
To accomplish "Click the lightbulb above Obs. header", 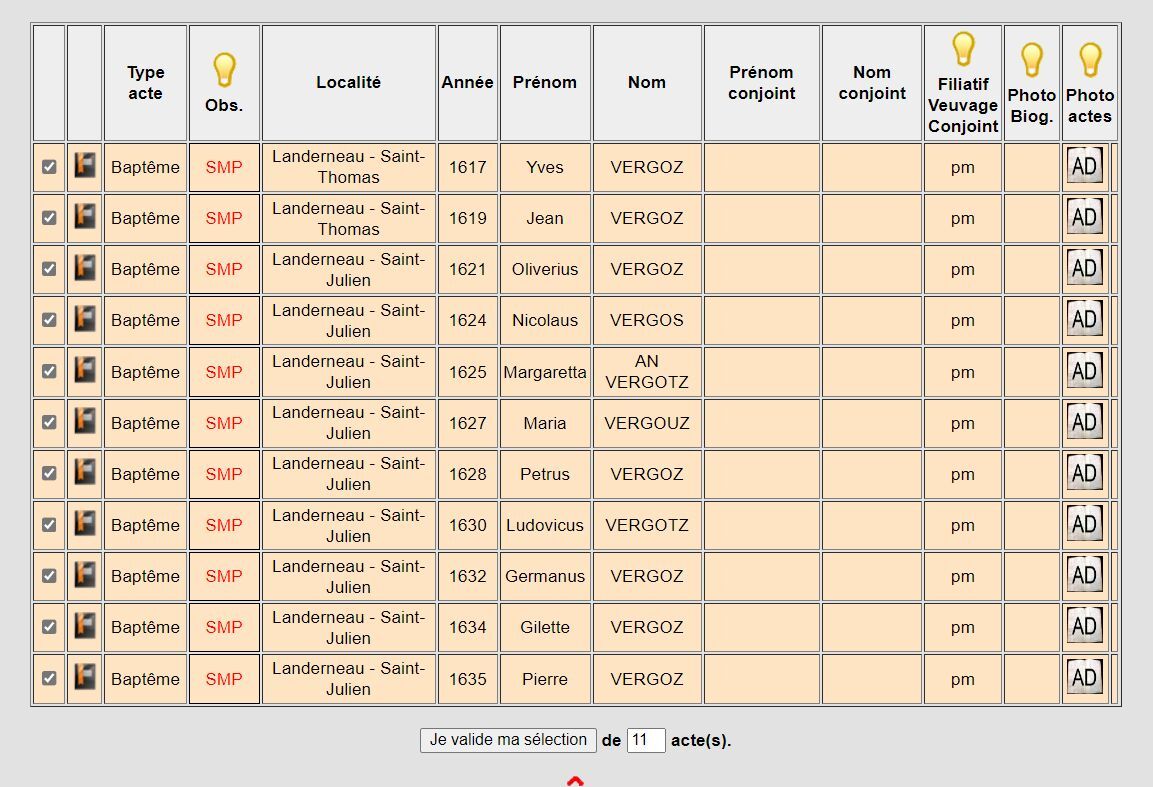I will point(224,70).
